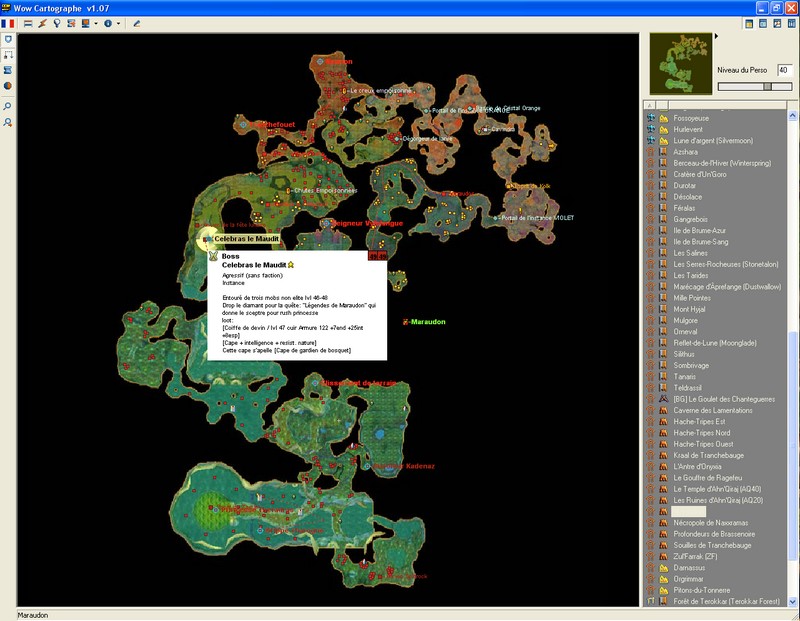The image size is (800, 621).
Task: Click the first panel layout icon at top right
Action: coord(749,23)
